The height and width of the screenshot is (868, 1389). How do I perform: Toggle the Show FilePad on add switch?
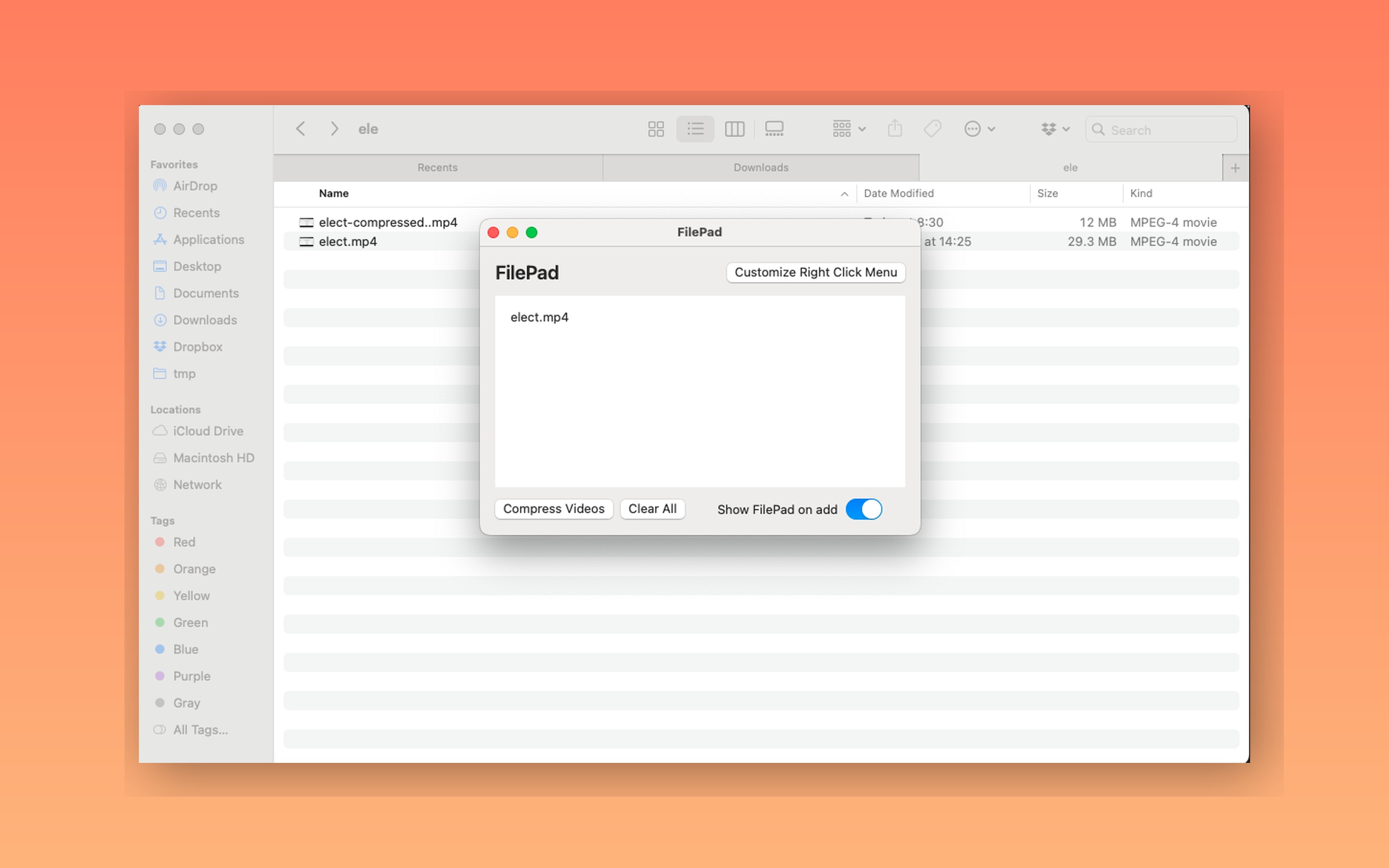coord(863,509)
